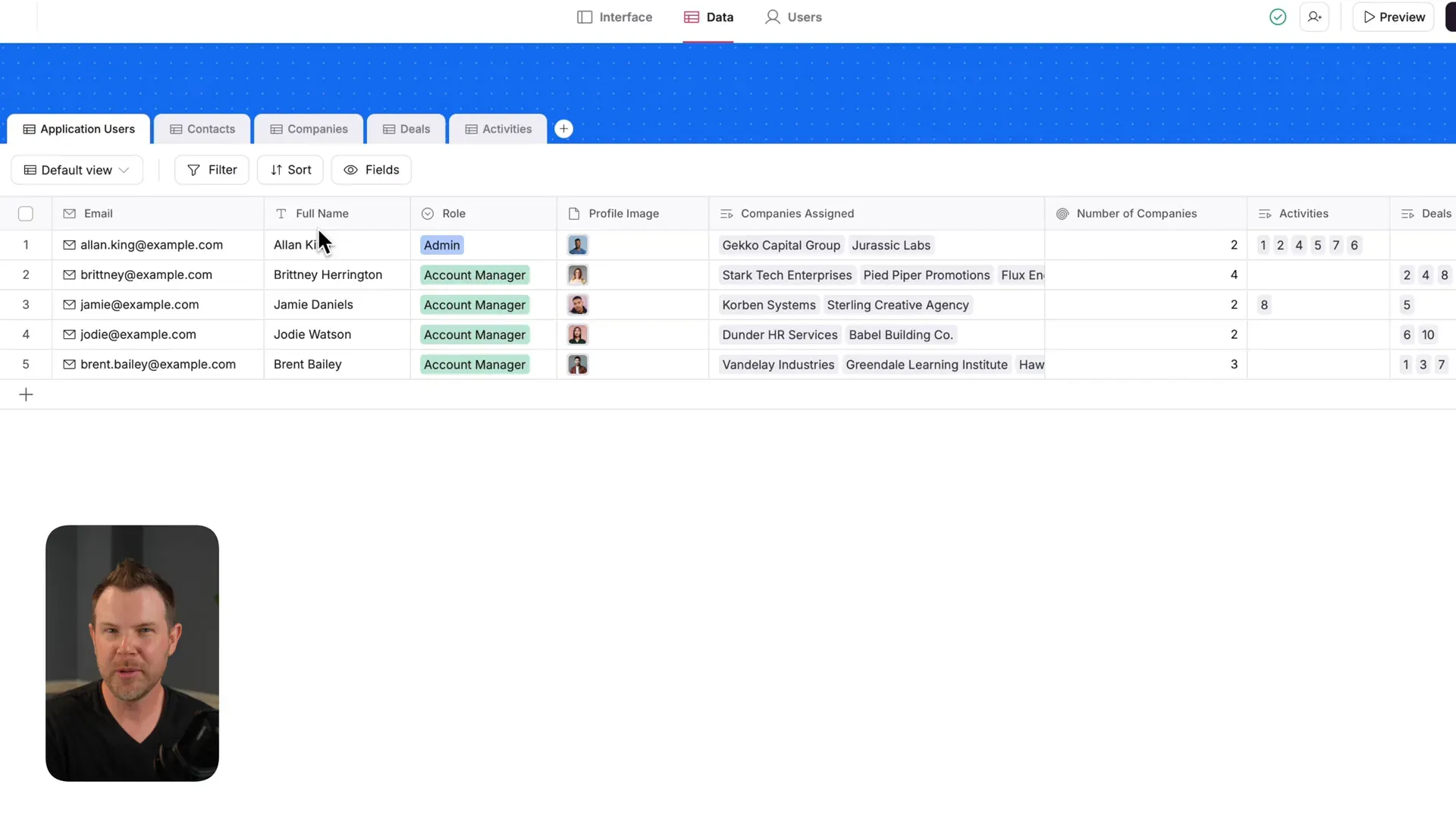Open the Filter options
The image size is (1456, 819).
[212, 170]
